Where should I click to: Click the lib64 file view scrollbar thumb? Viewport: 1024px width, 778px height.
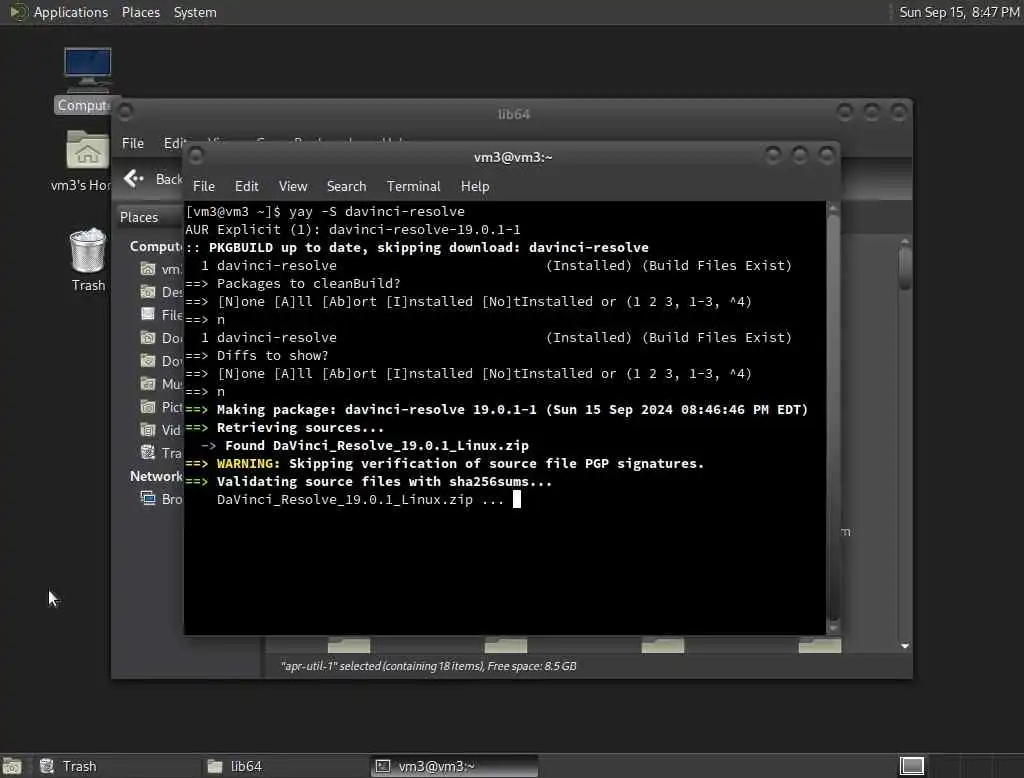tap(904, 267)
